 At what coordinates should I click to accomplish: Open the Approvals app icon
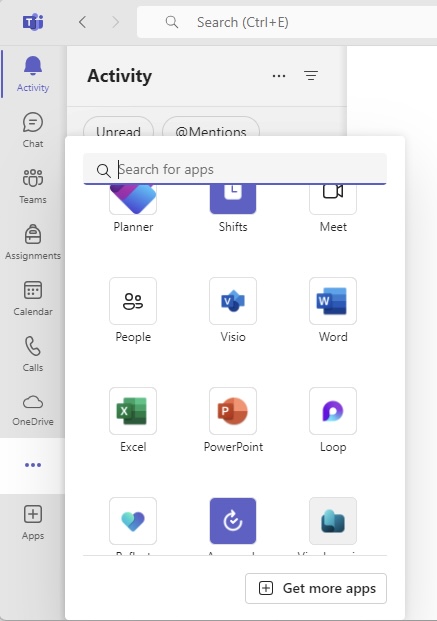point(233,521)
